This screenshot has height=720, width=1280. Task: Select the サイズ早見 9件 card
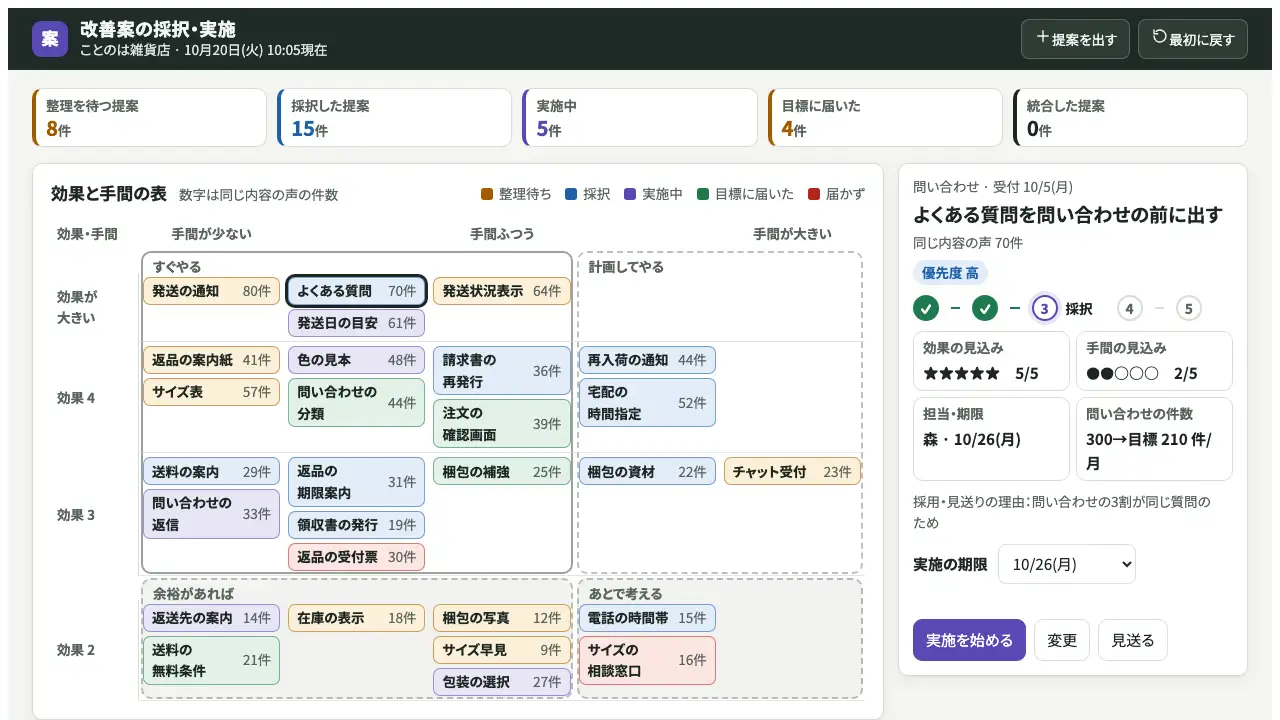[x=502, y=650]
